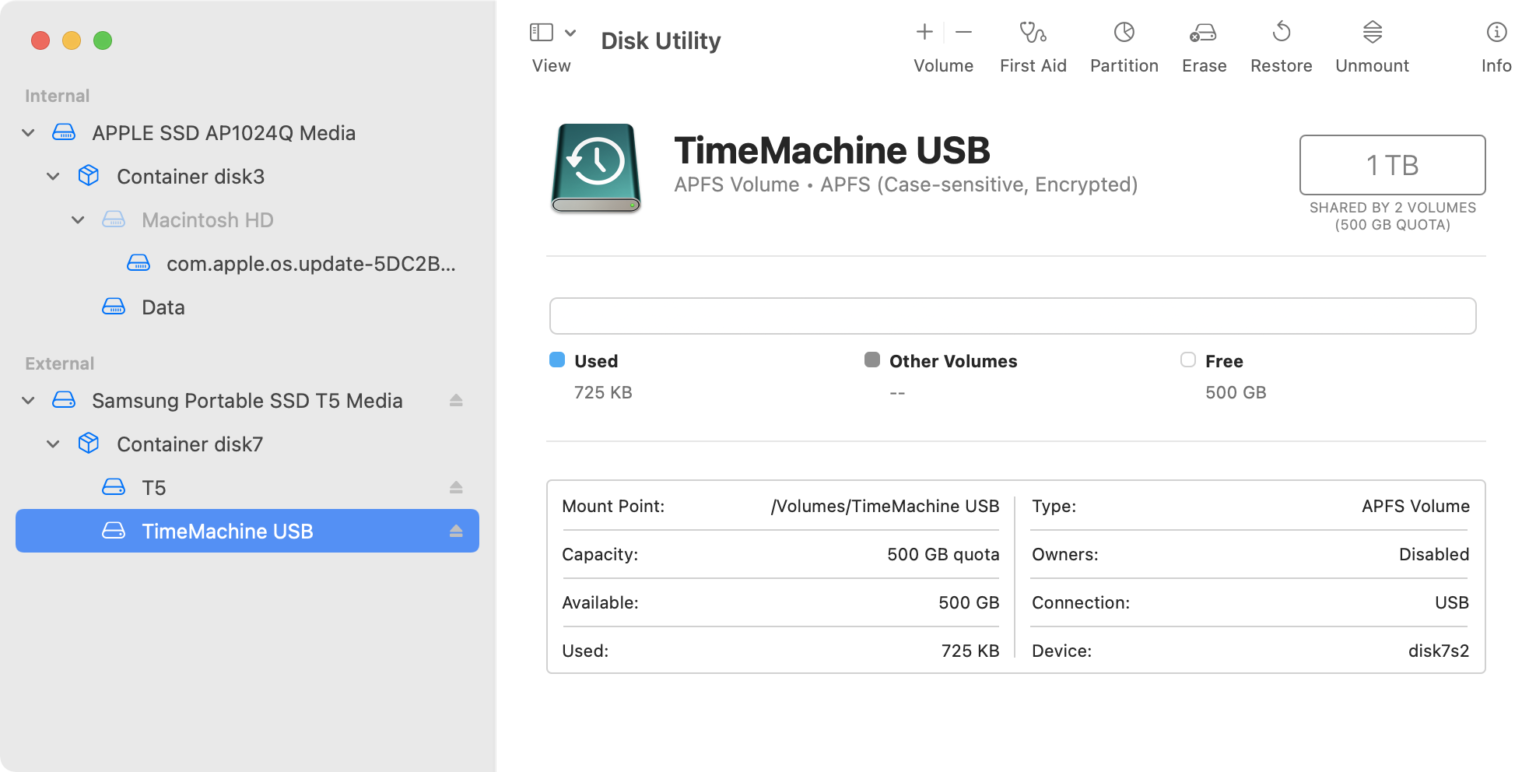Collapse the Container disk7 tree item

pyautogui.click(x=52, y=444)
